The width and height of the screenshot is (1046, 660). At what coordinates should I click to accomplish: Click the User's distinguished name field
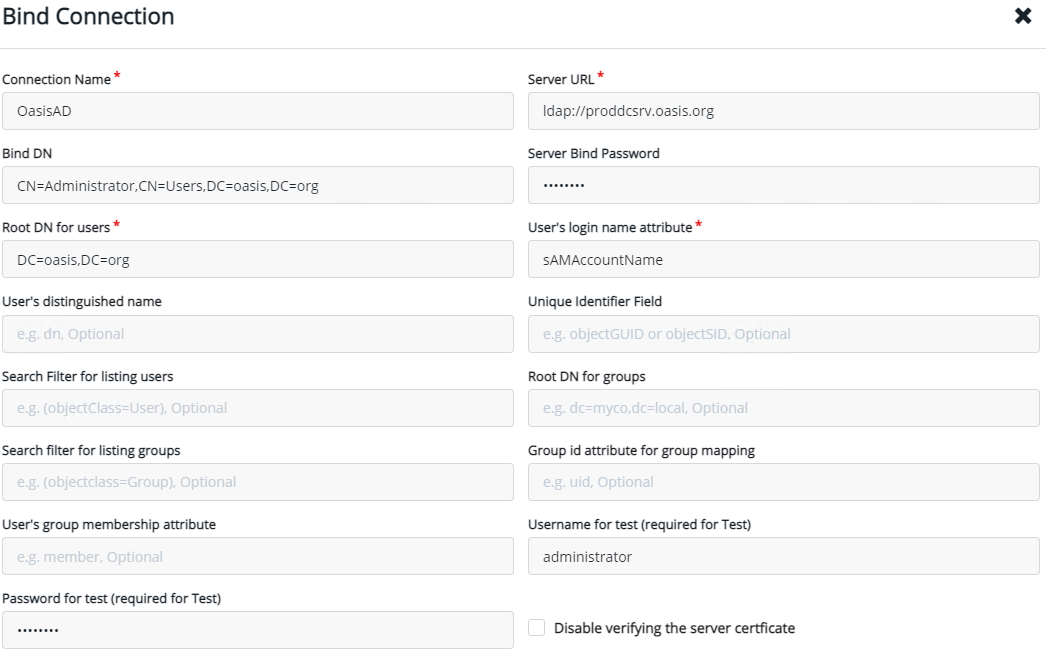[258, 334]
